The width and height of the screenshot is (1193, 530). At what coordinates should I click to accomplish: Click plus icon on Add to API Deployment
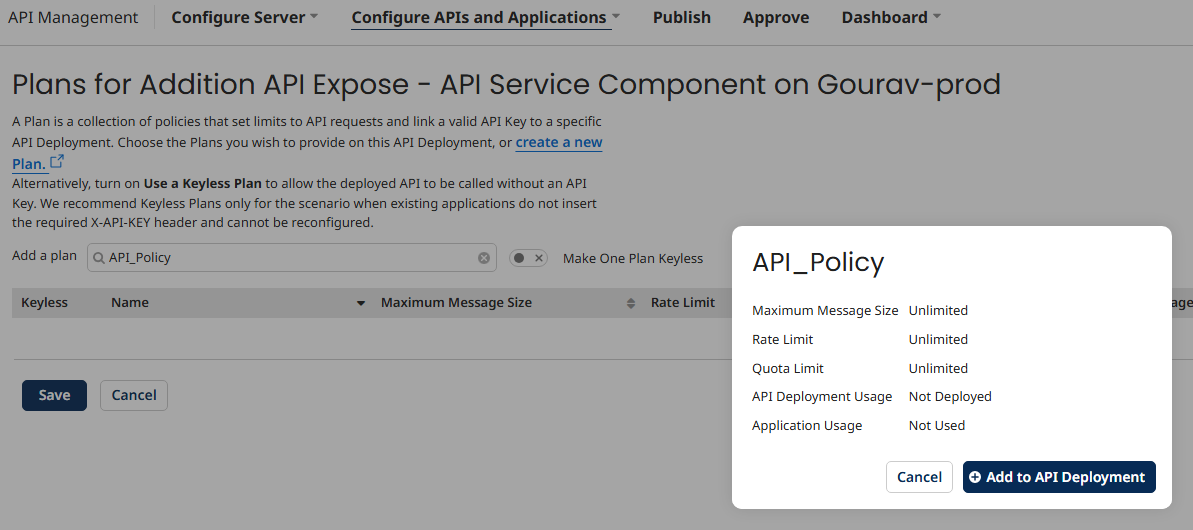975,478
